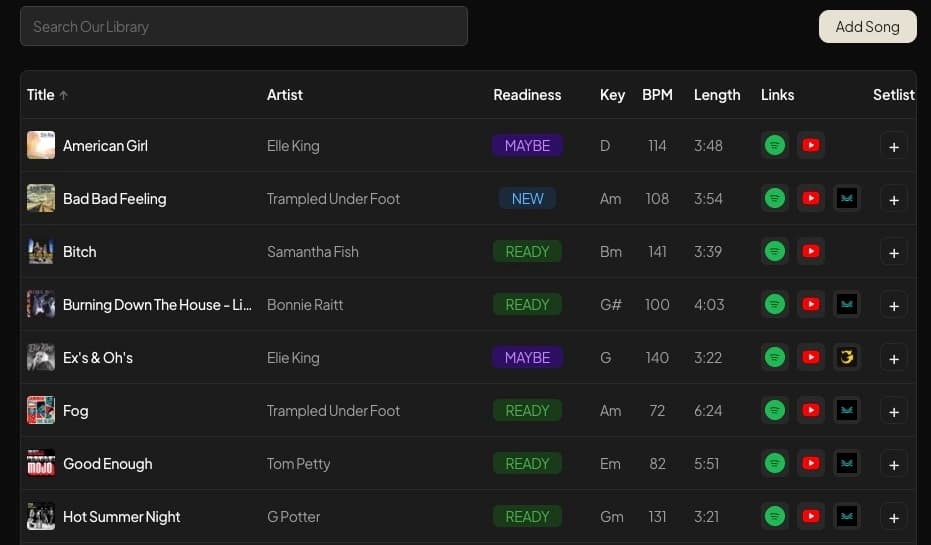Open YouTube link for Ex's & Oh's

point(810,357)
